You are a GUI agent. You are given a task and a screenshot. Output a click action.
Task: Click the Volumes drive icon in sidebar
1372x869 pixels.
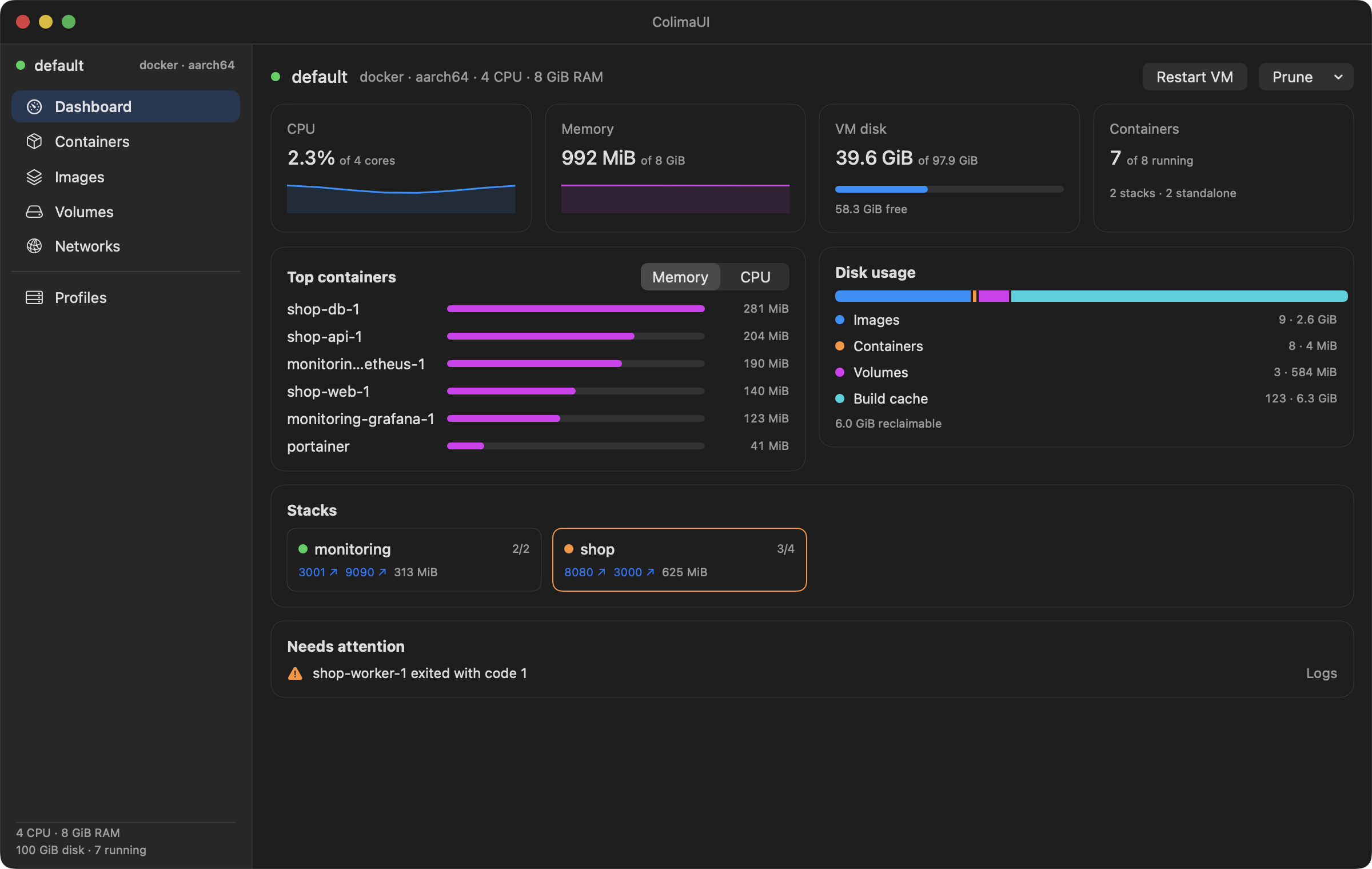tap(34, 212)
